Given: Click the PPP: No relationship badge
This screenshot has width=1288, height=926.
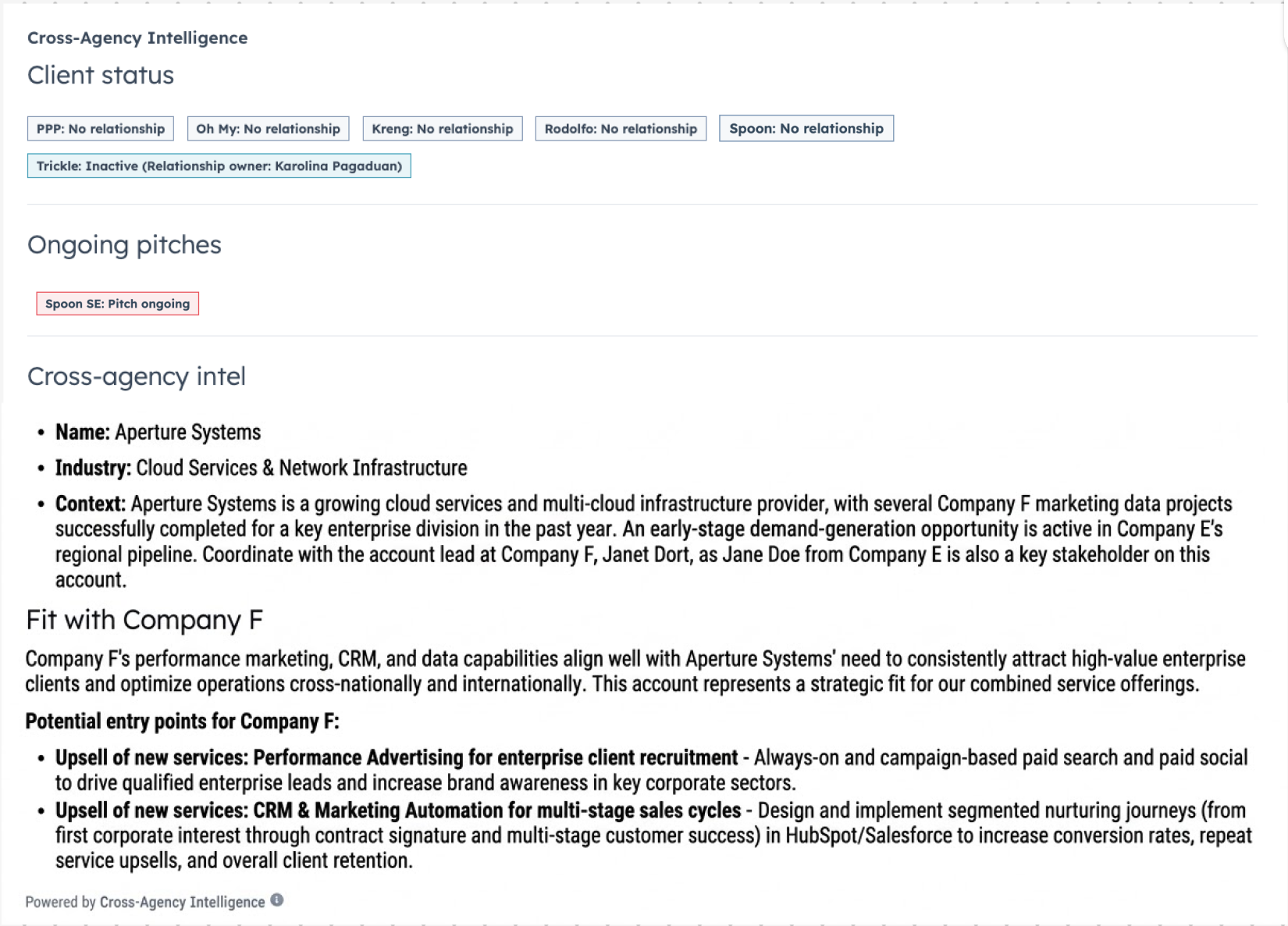Looking at the screenshot, I should click(x=101, y=129).
